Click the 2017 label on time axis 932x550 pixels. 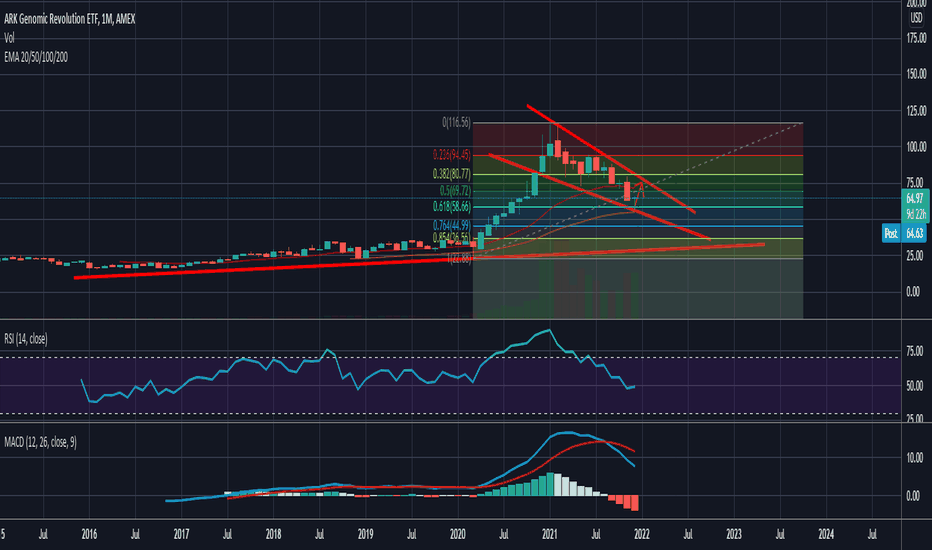181,534
